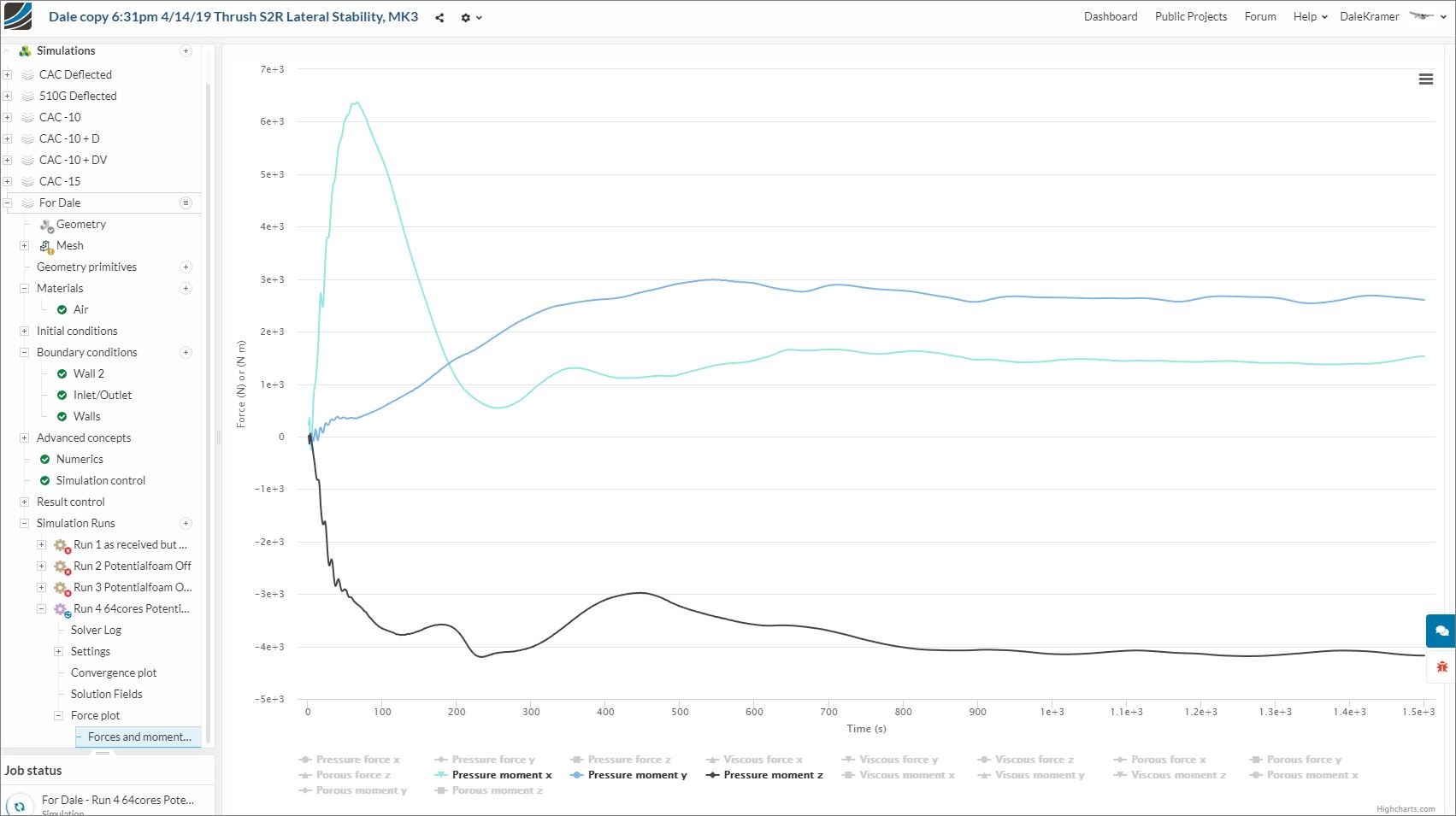Open the For Dale simulation options menu
The width and height of the screenshot is (1456, 816).
[x=186, y=203]
